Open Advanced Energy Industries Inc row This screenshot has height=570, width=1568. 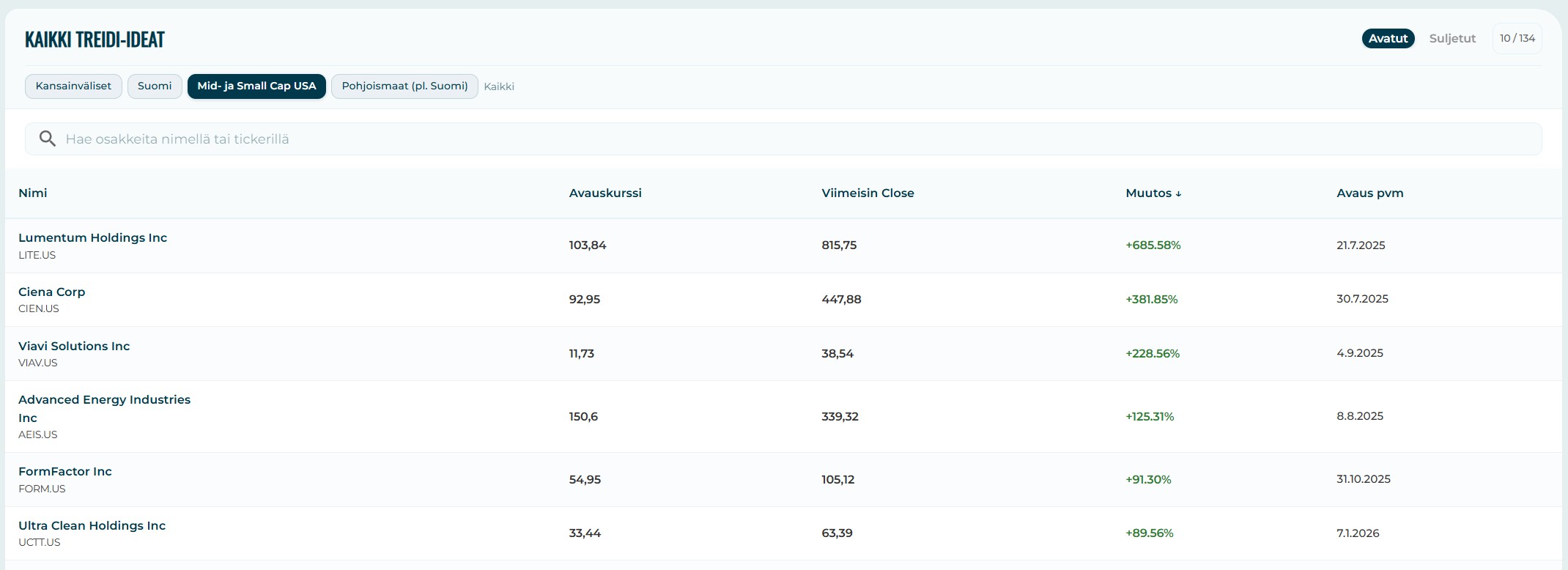[104, 401]
